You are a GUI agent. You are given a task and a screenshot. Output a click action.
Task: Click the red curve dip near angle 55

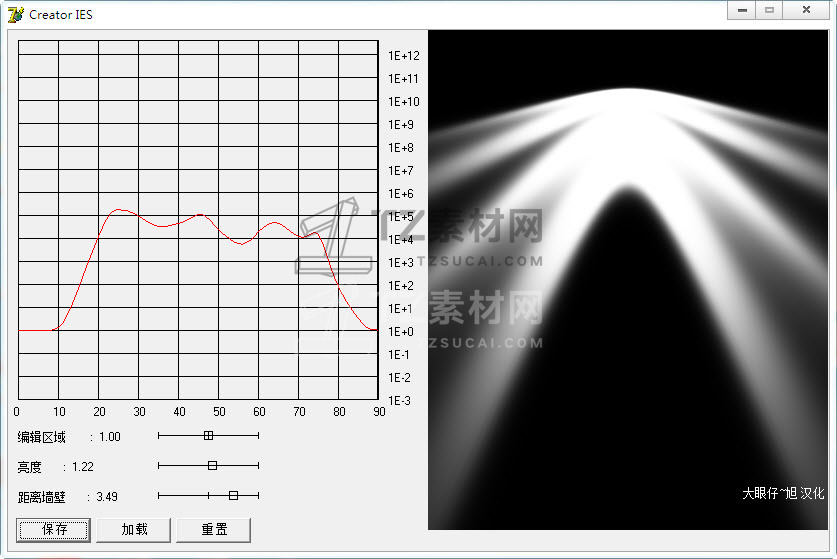pyautogui.click(x=241, y=244)
